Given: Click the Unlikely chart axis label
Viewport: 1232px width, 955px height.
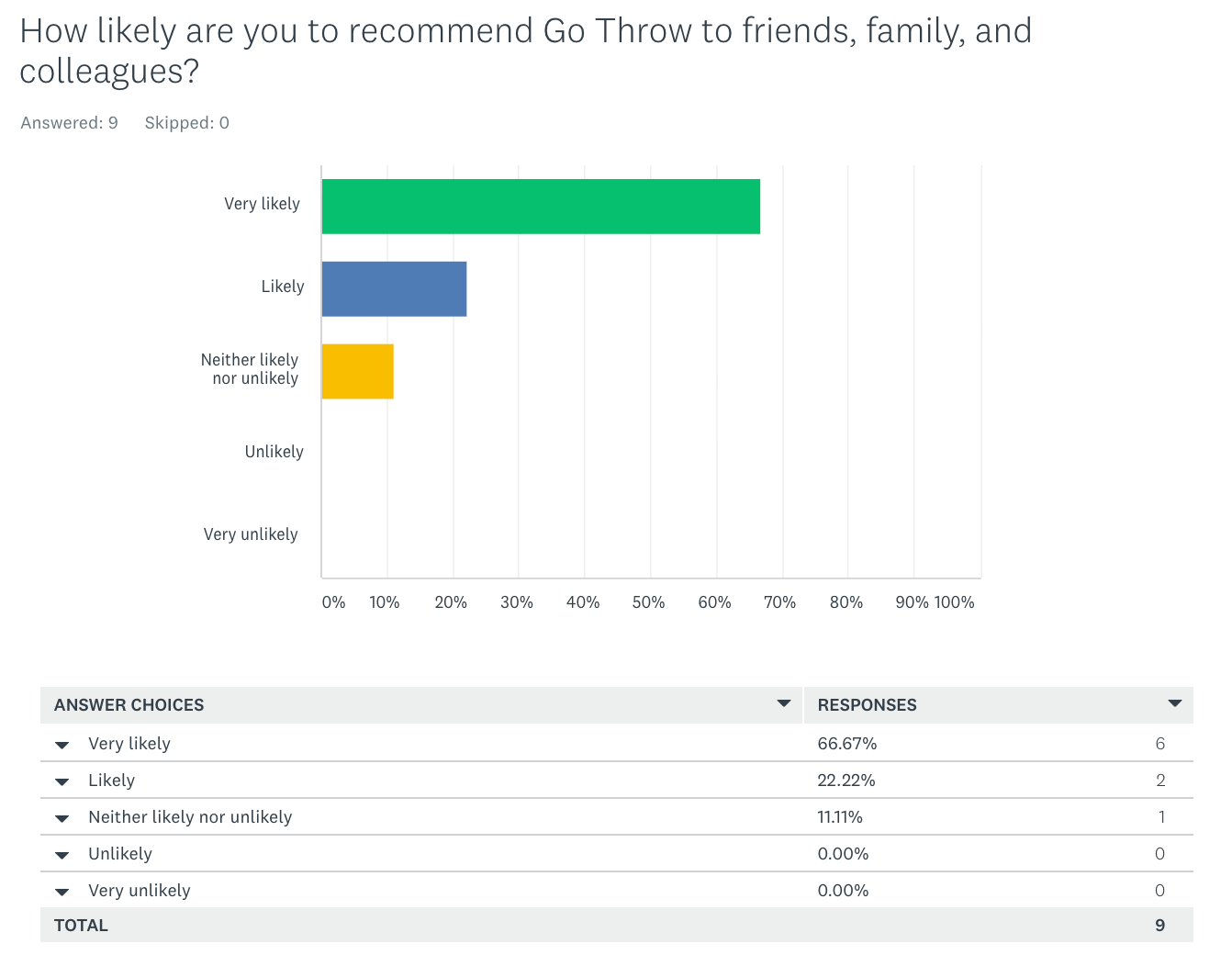Looking at the screenshot, I should point(274,452).
